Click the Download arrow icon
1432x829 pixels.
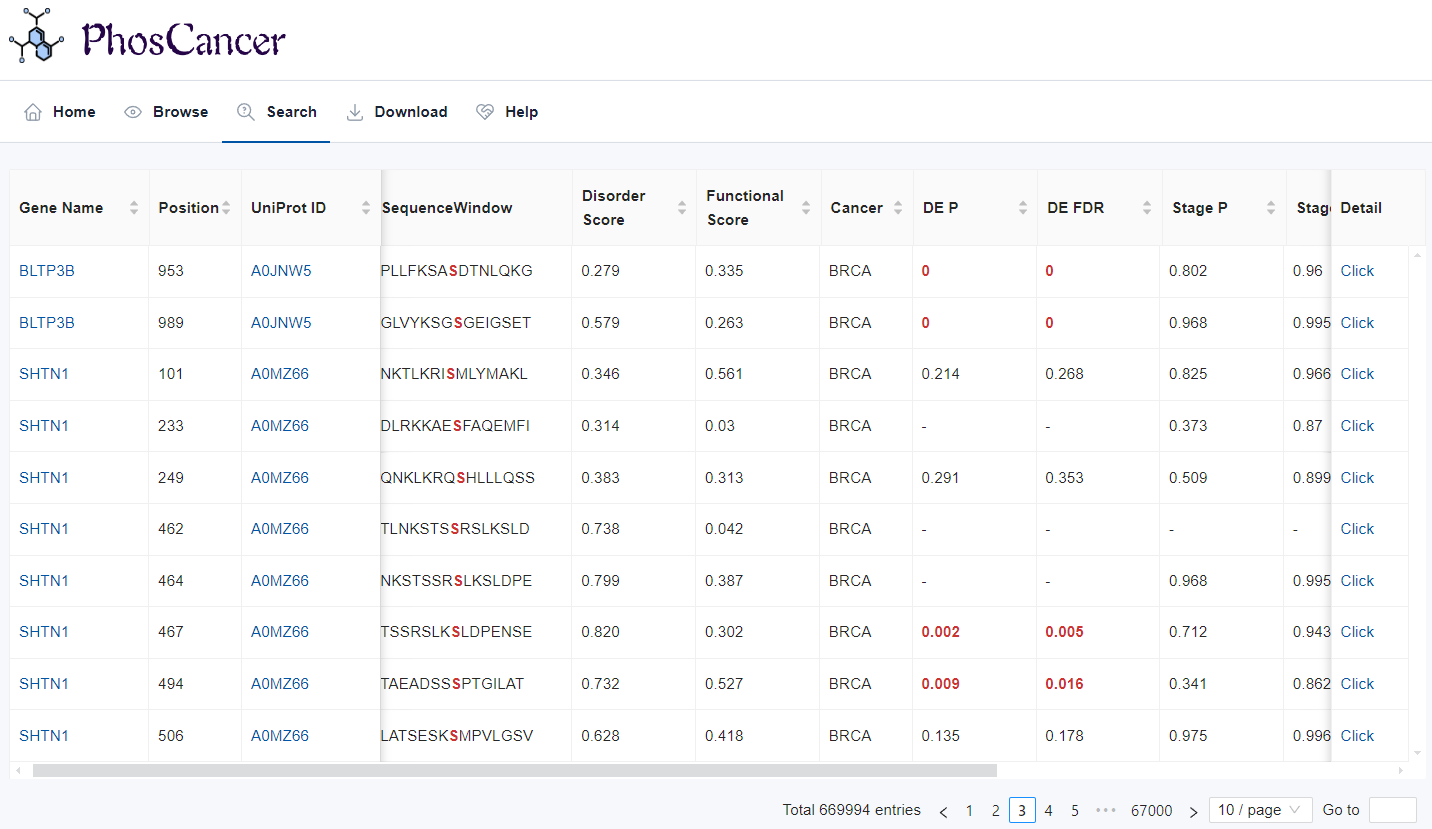tap(354, 112)
